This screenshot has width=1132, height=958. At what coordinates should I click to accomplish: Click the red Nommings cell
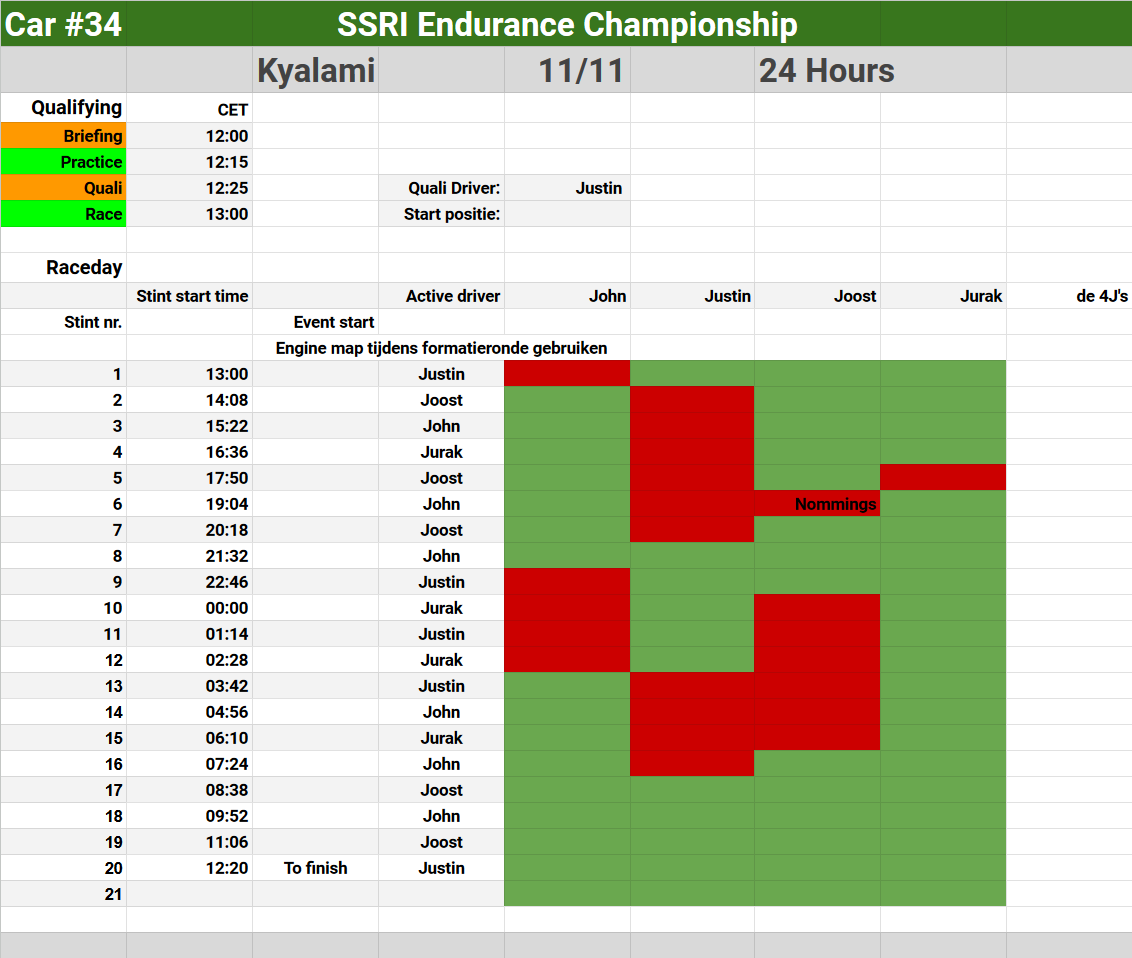point(817,504)
